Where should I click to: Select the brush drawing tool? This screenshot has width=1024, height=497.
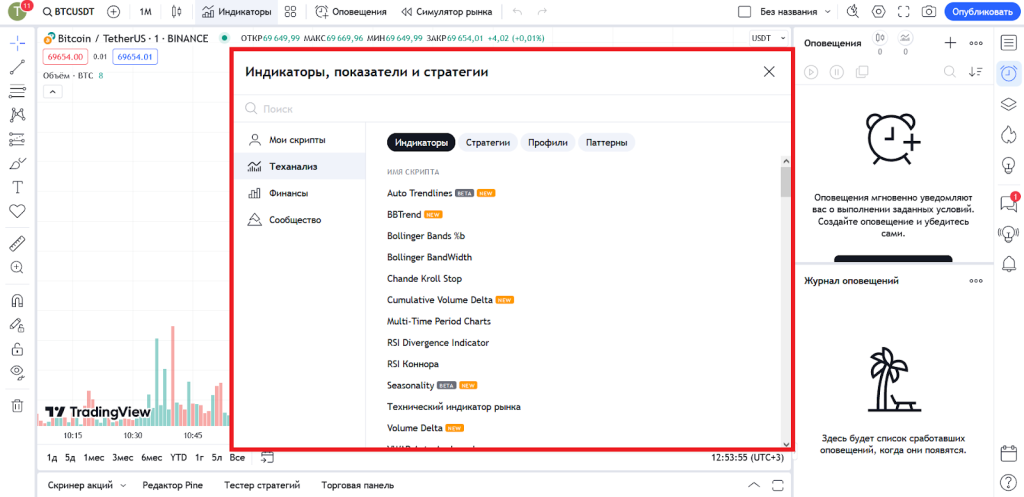point(18,163)
